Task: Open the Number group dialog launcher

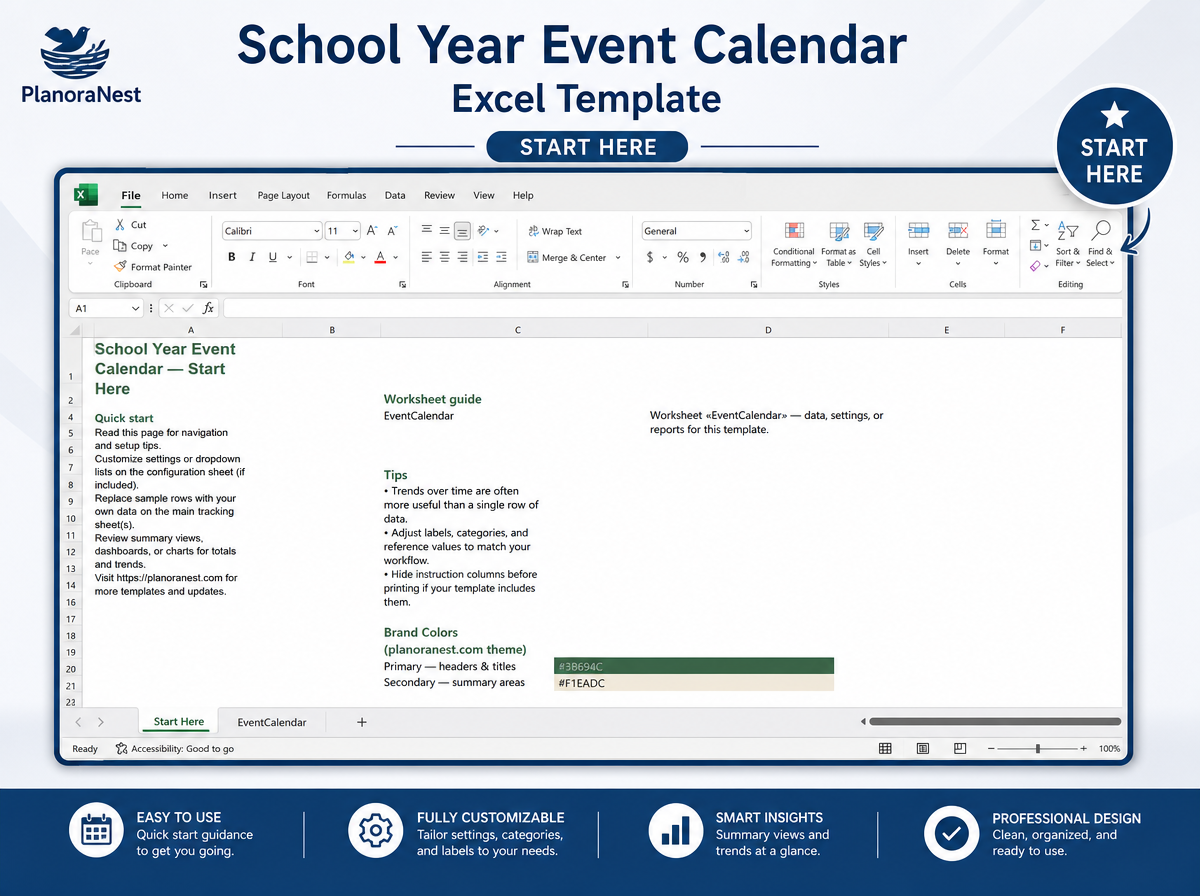Action: click(x=754, y=284)
